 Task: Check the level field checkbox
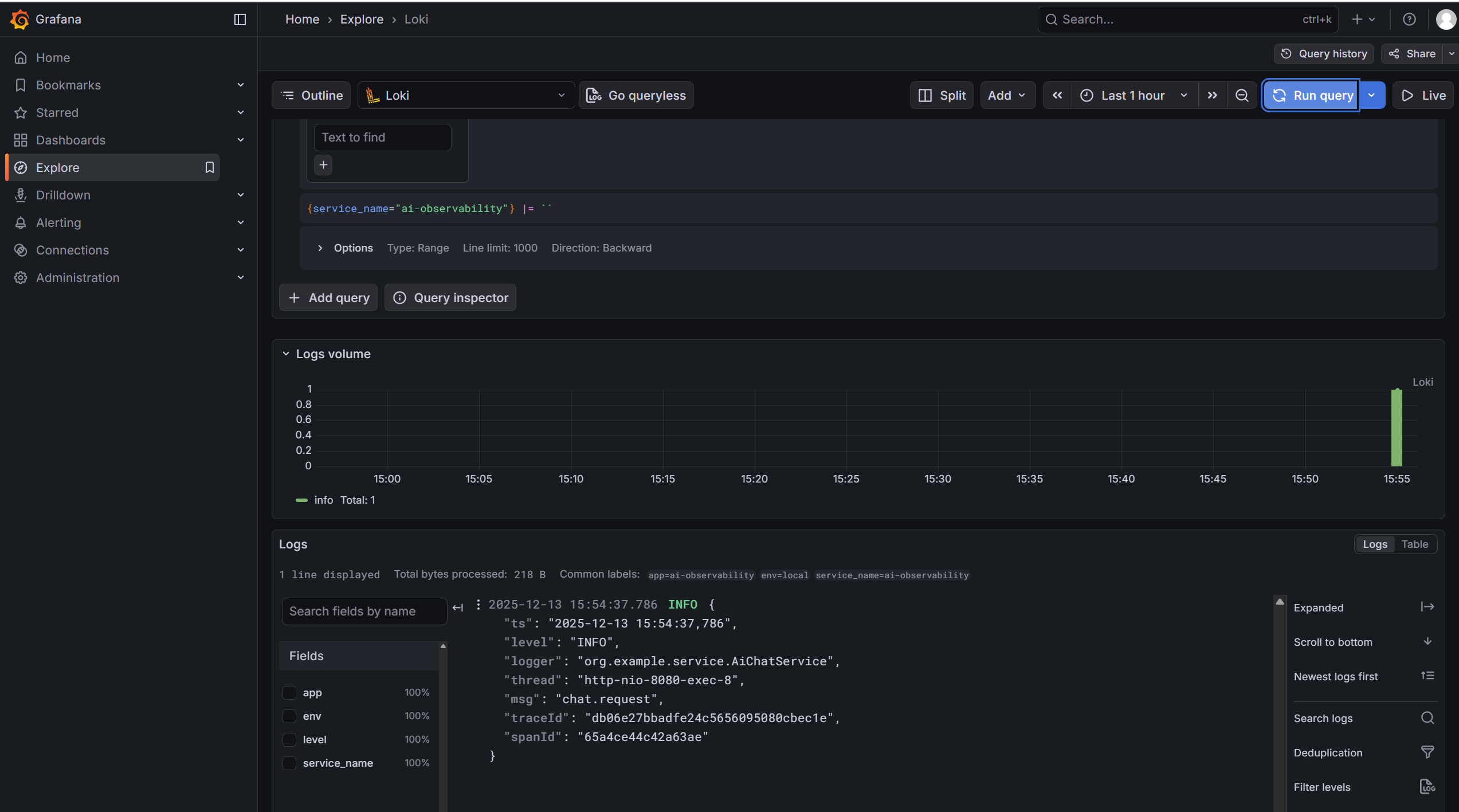289,740
